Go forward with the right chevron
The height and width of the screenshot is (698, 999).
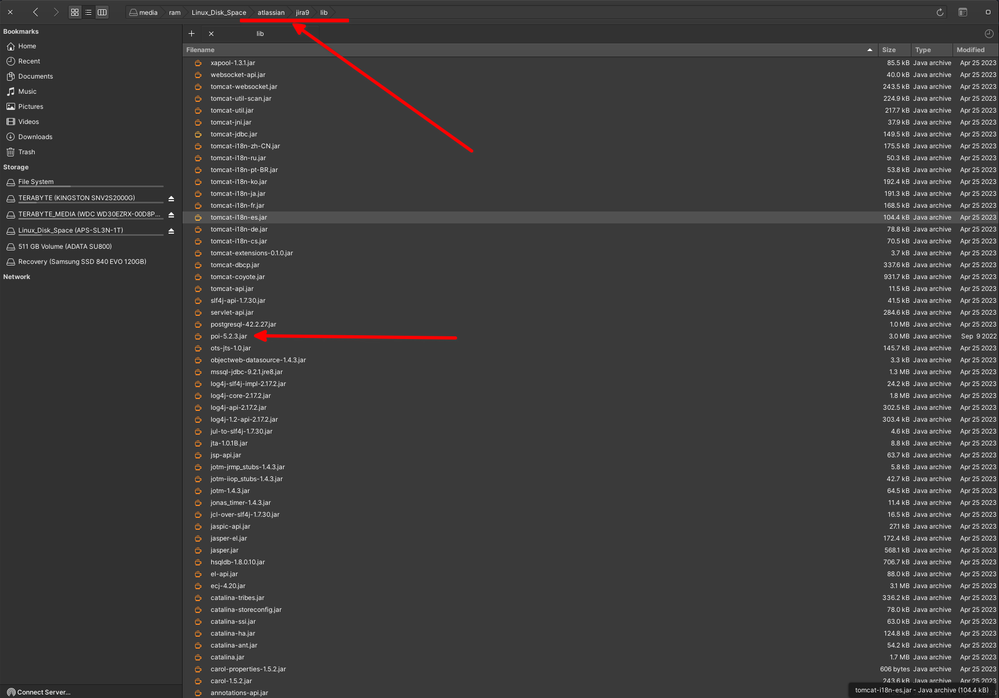pos(55,12)
